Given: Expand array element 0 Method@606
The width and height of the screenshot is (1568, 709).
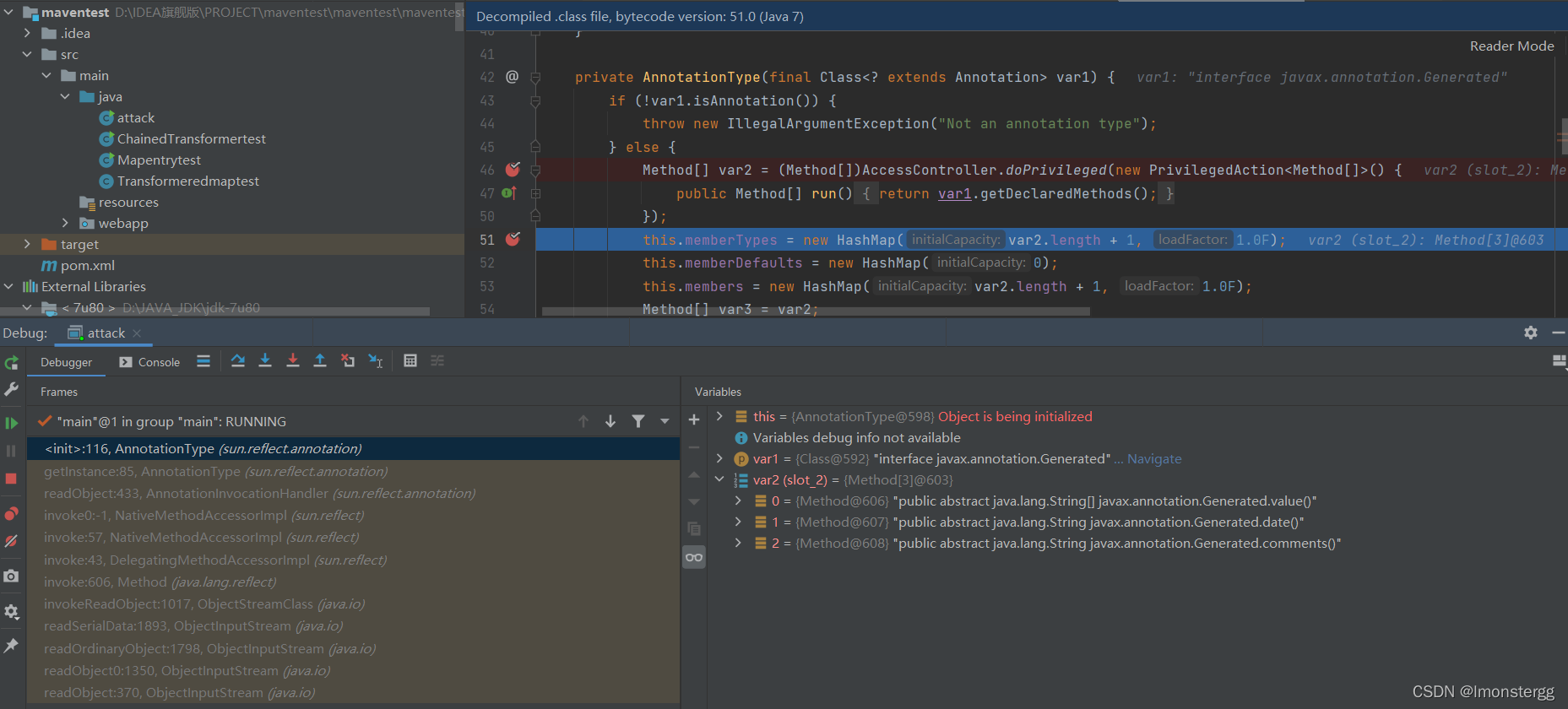Looking at the screenshot, I should pos(738,501).
